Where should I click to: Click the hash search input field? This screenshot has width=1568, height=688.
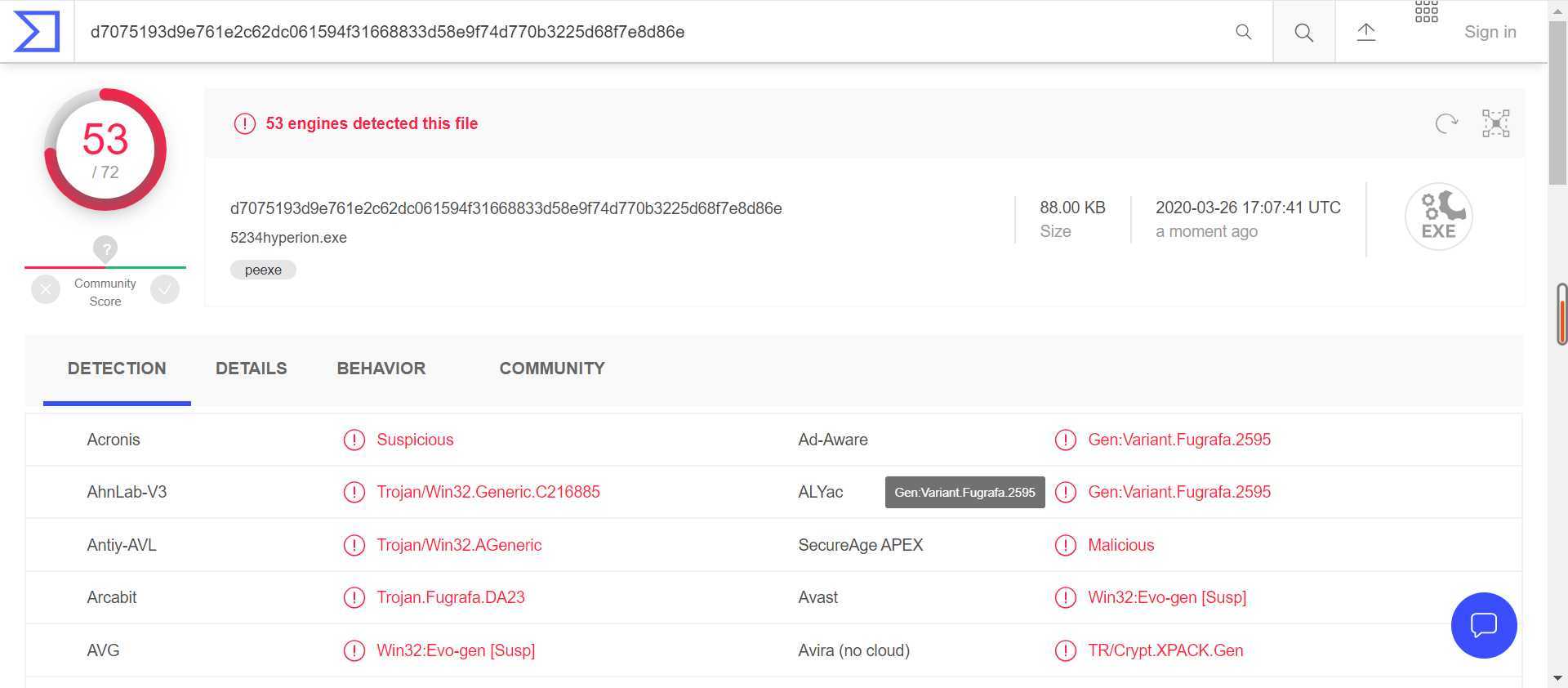click(653, 32)
